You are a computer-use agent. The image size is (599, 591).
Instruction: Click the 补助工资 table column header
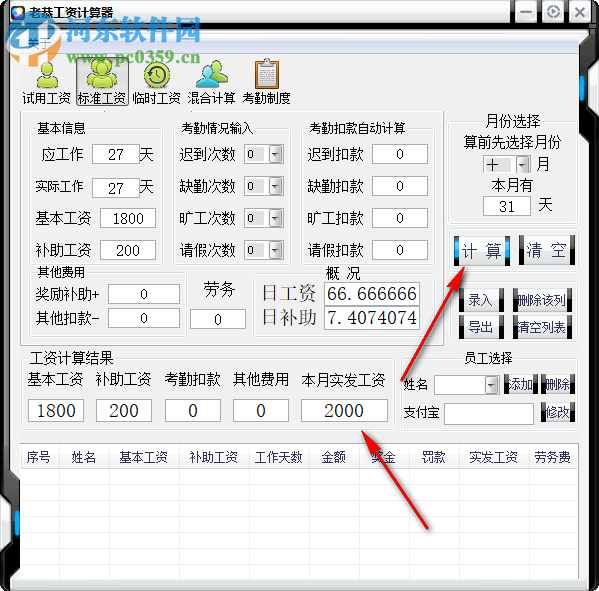[214, 457]
